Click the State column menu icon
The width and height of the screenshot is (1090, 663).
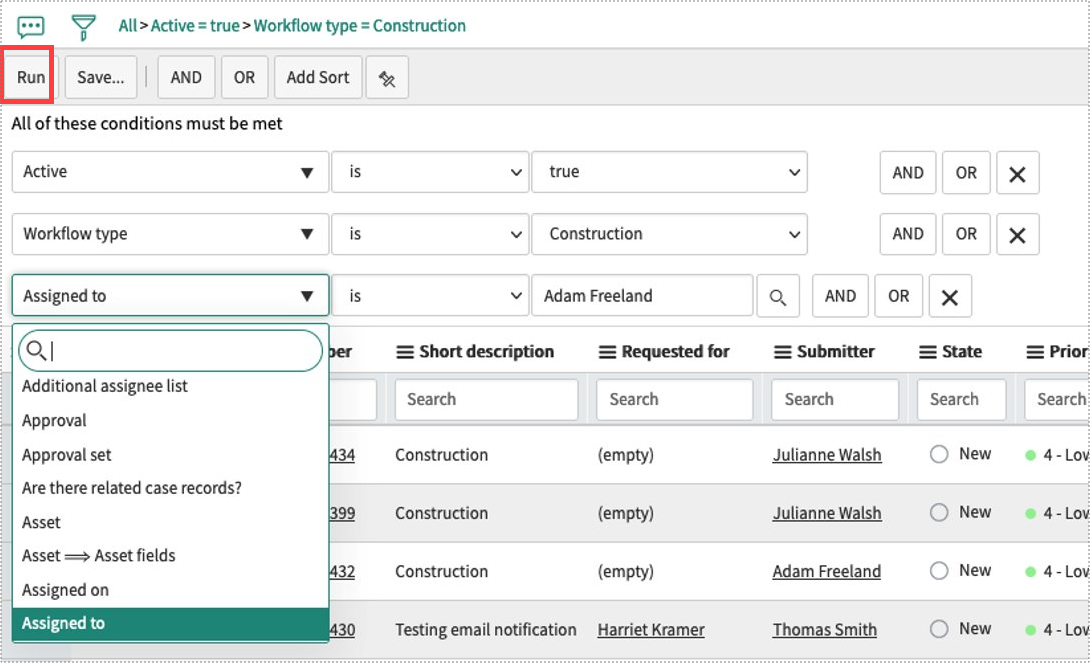[927, 352]
